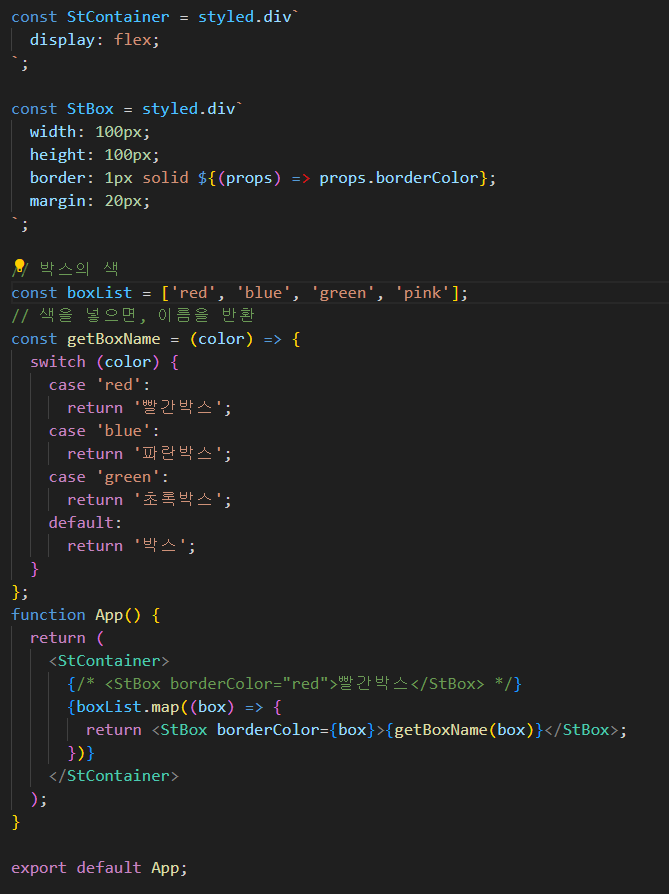The width and height of the screenshot is (669, 894).
Task: Click the closing </StContainer> tag
Action: (x=113, y=777)
